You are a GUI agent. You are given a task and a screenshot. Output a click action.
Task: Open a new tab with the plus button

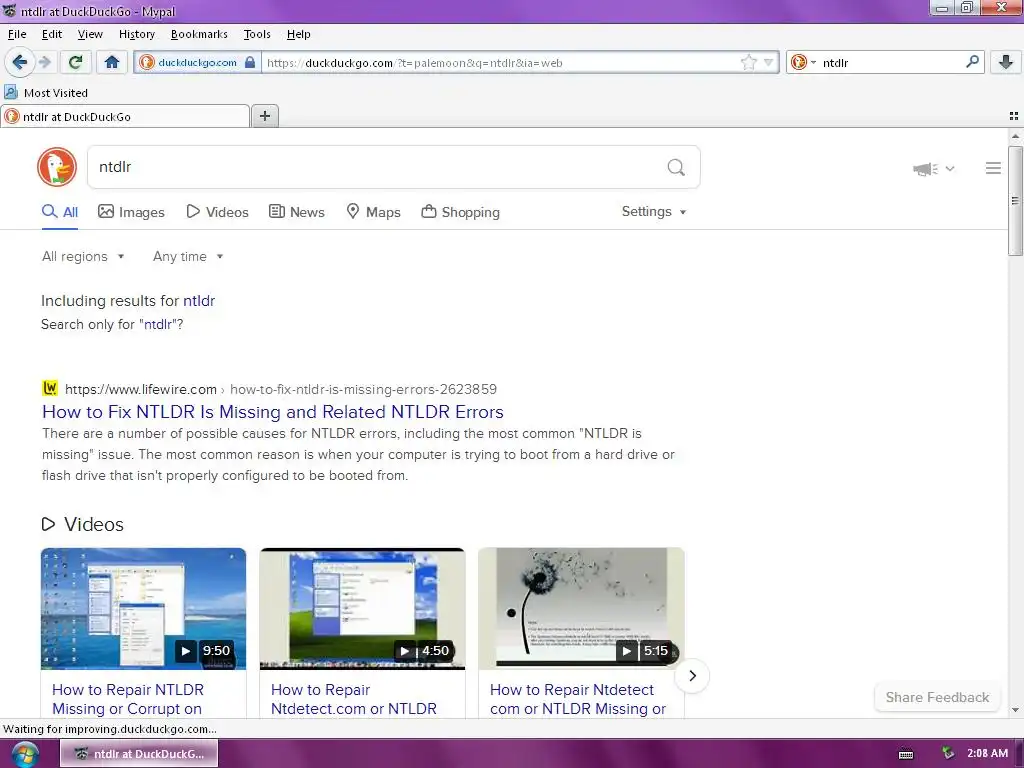[x=264, y=116]
